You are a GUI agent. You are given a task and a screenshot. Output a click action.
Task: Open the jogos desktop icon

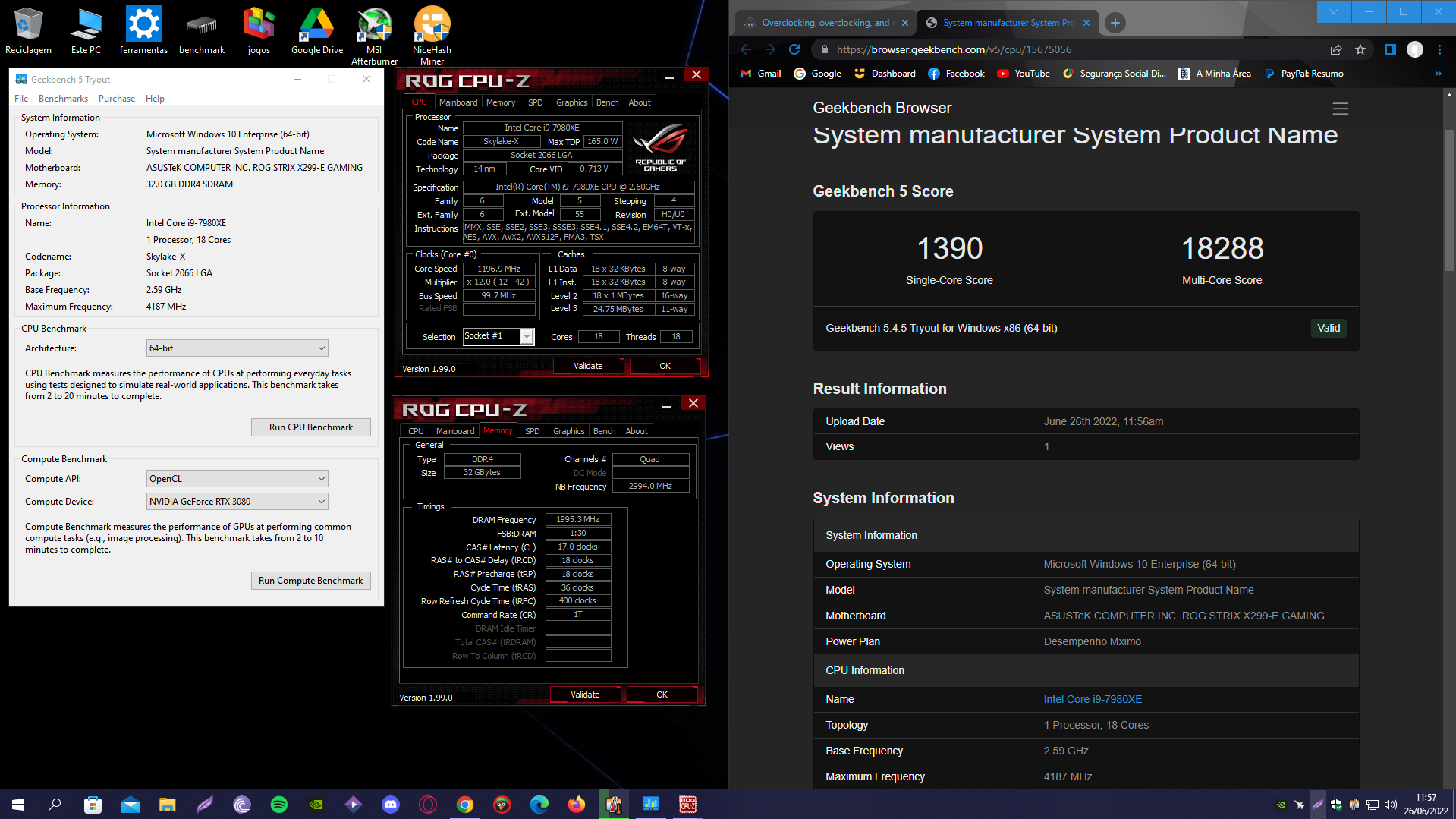tap(259, 30)
